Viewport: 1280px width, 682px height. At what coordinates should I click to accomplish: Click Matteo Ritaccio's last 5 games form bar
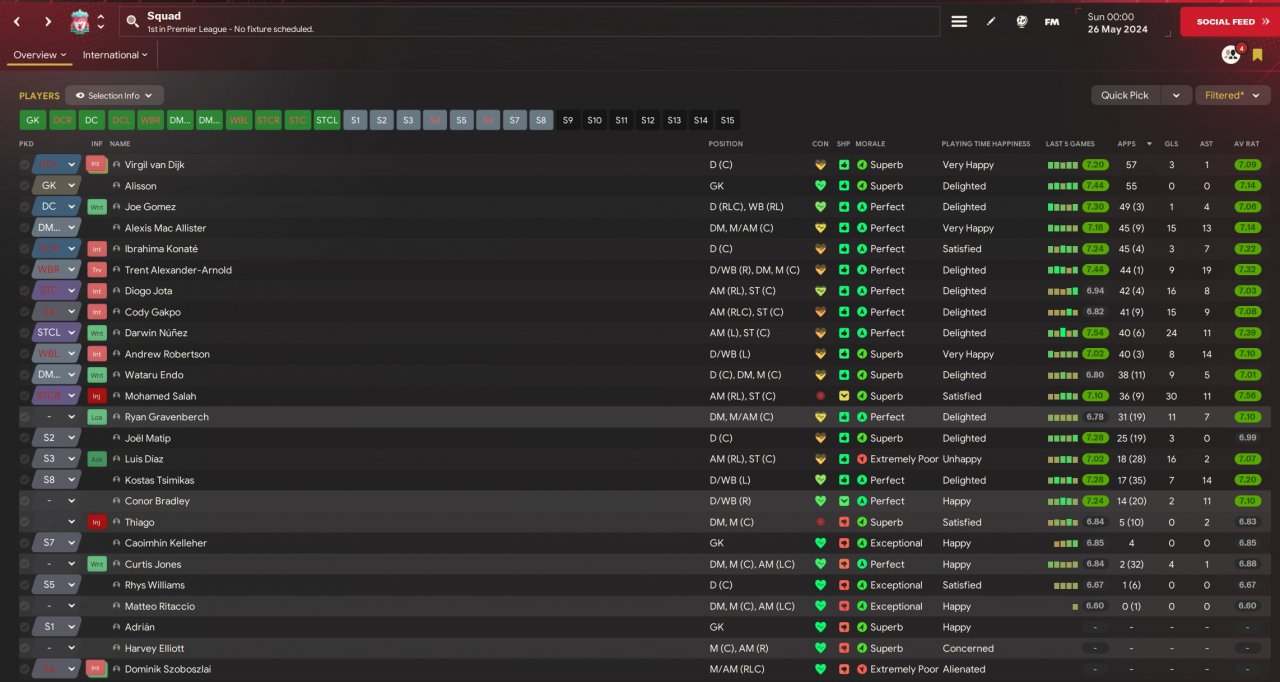(x=1075, y=606)
